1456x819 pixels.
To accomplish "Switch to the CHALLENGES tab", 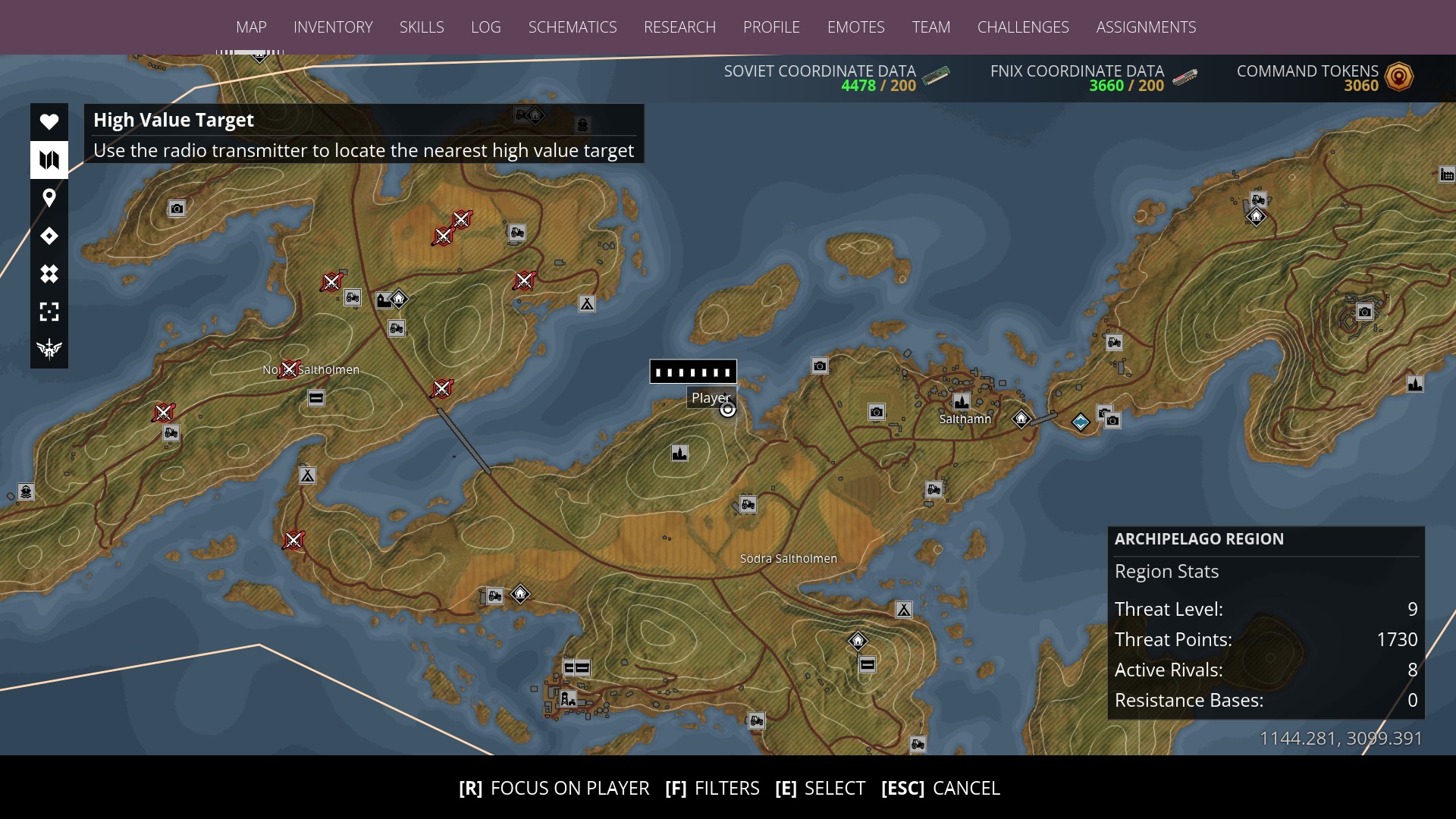I will click(1023, 27).
